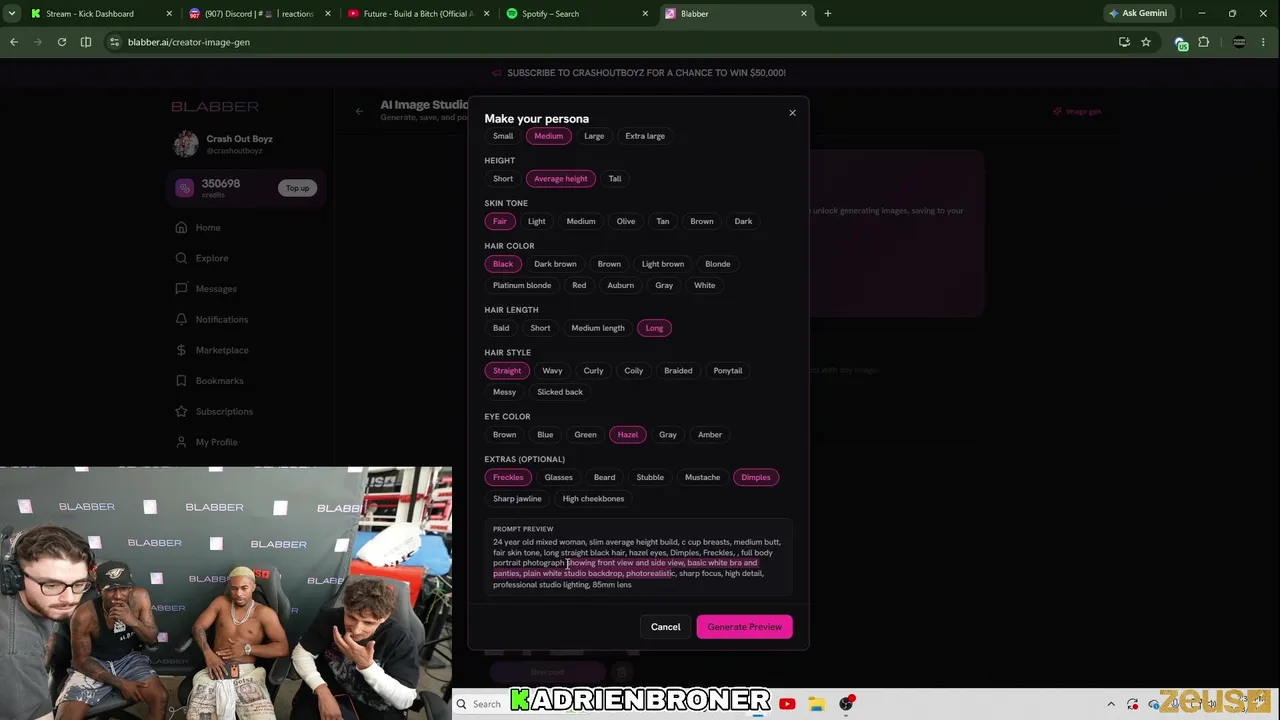Go back in browser history
This screenshot has height=720, width=1280.
click(x=13, y=42)
